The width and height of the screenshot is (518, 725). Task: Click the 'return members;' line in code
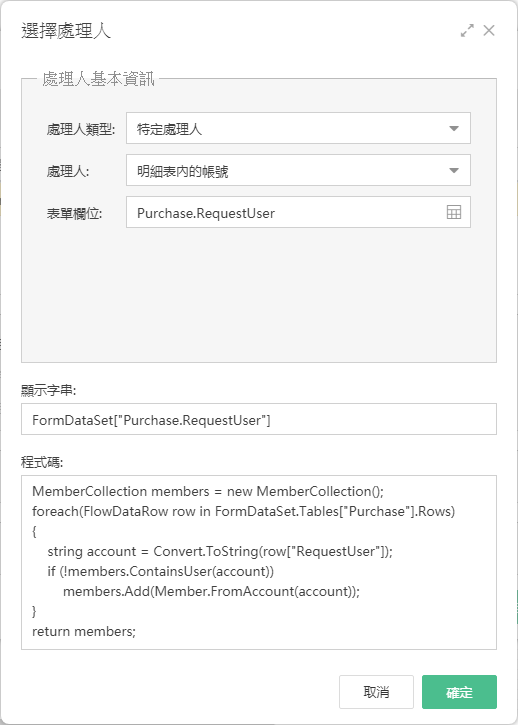click(x=84, y=631)
